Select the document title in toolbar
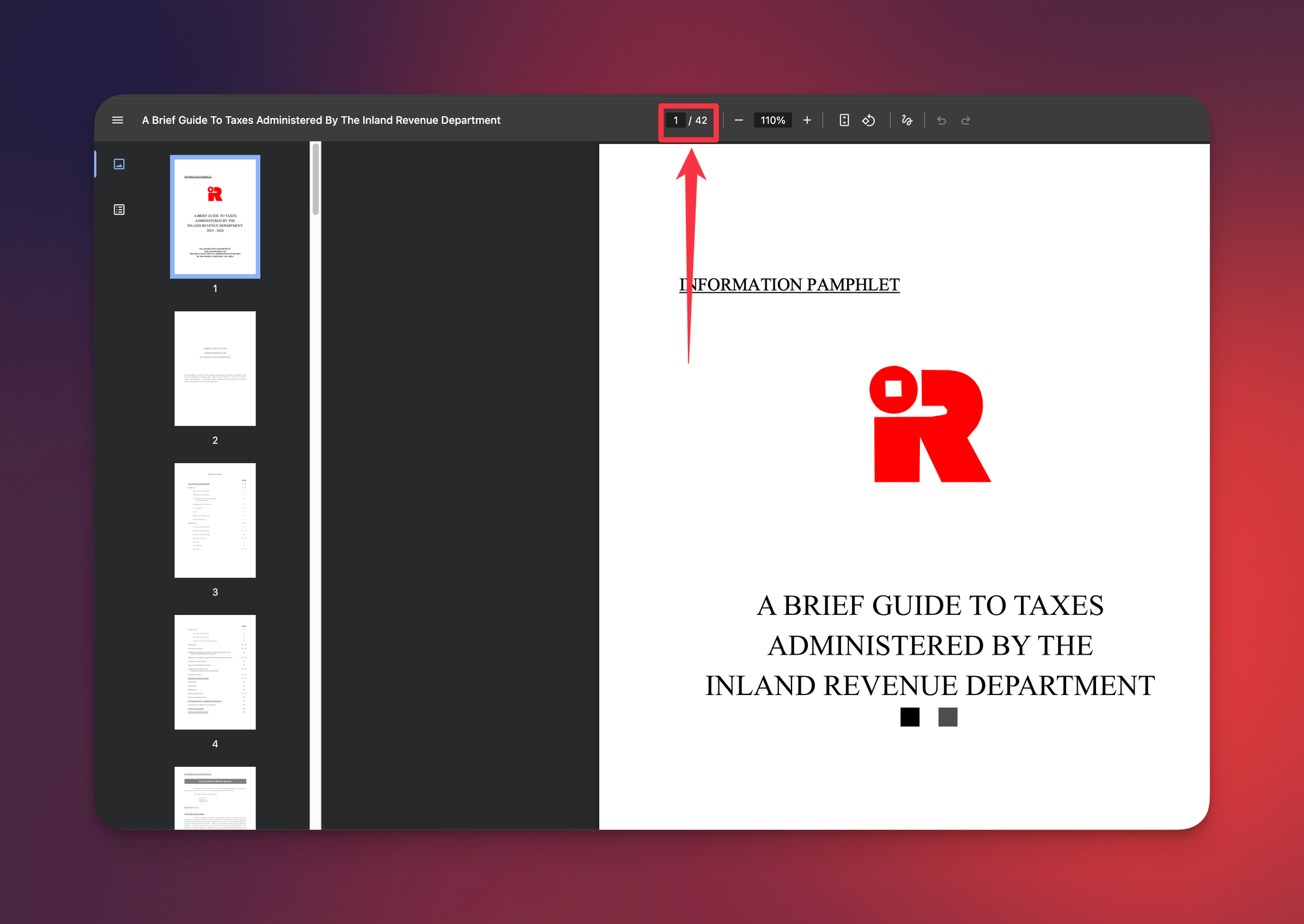This screenshot has height=924, width=1304. [x=321, y=120]
